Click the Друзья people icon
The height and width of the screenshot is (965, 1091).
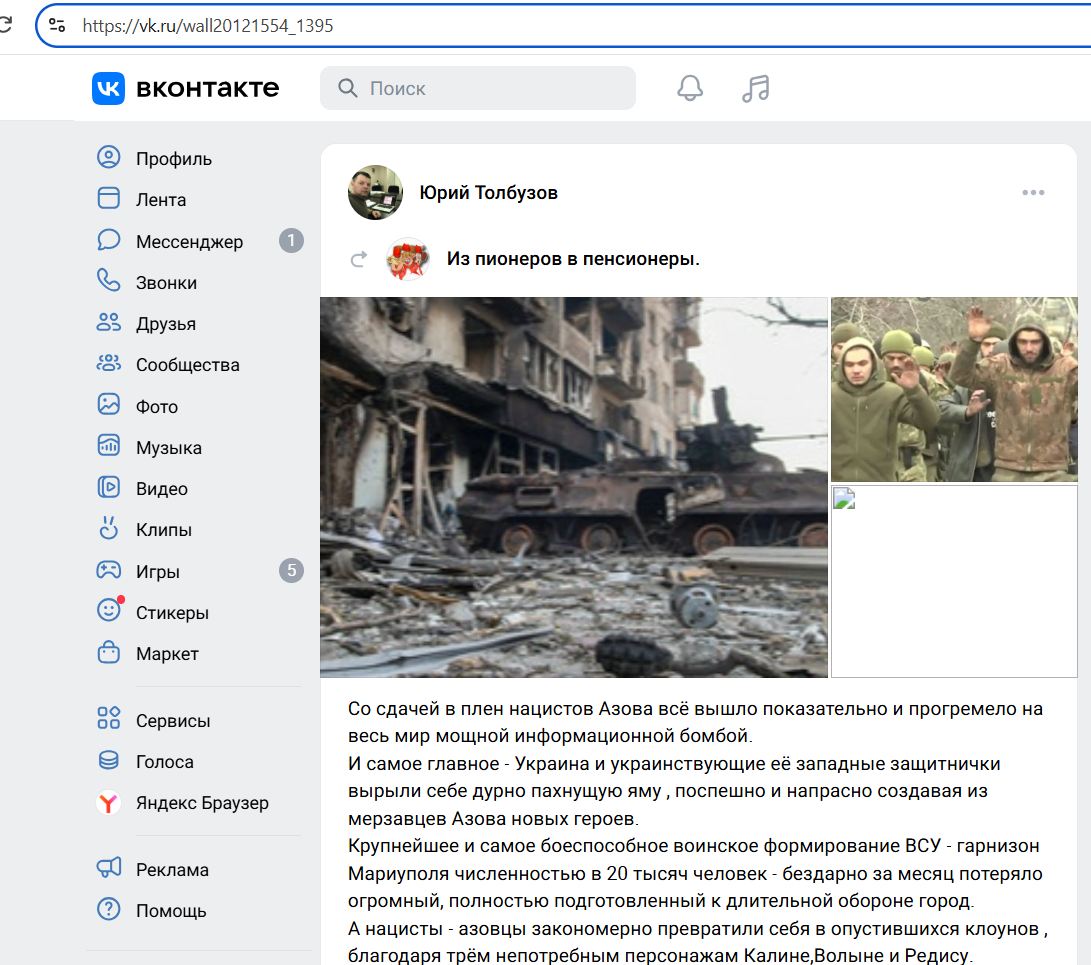[x=109, y=322]
